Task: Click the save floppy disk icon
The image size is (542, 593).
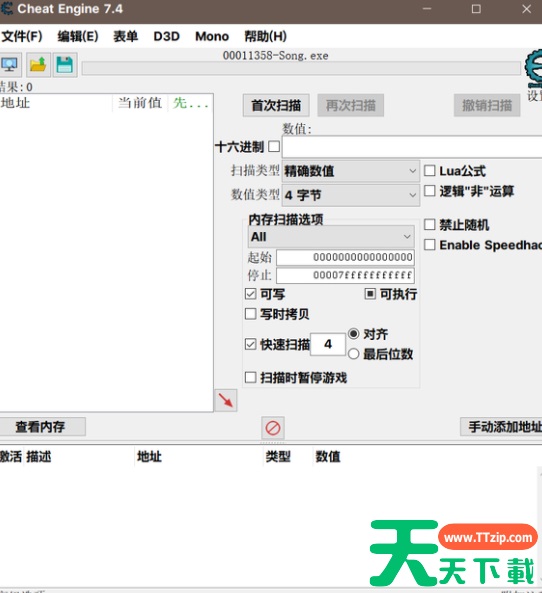Action: click(65, 65)
